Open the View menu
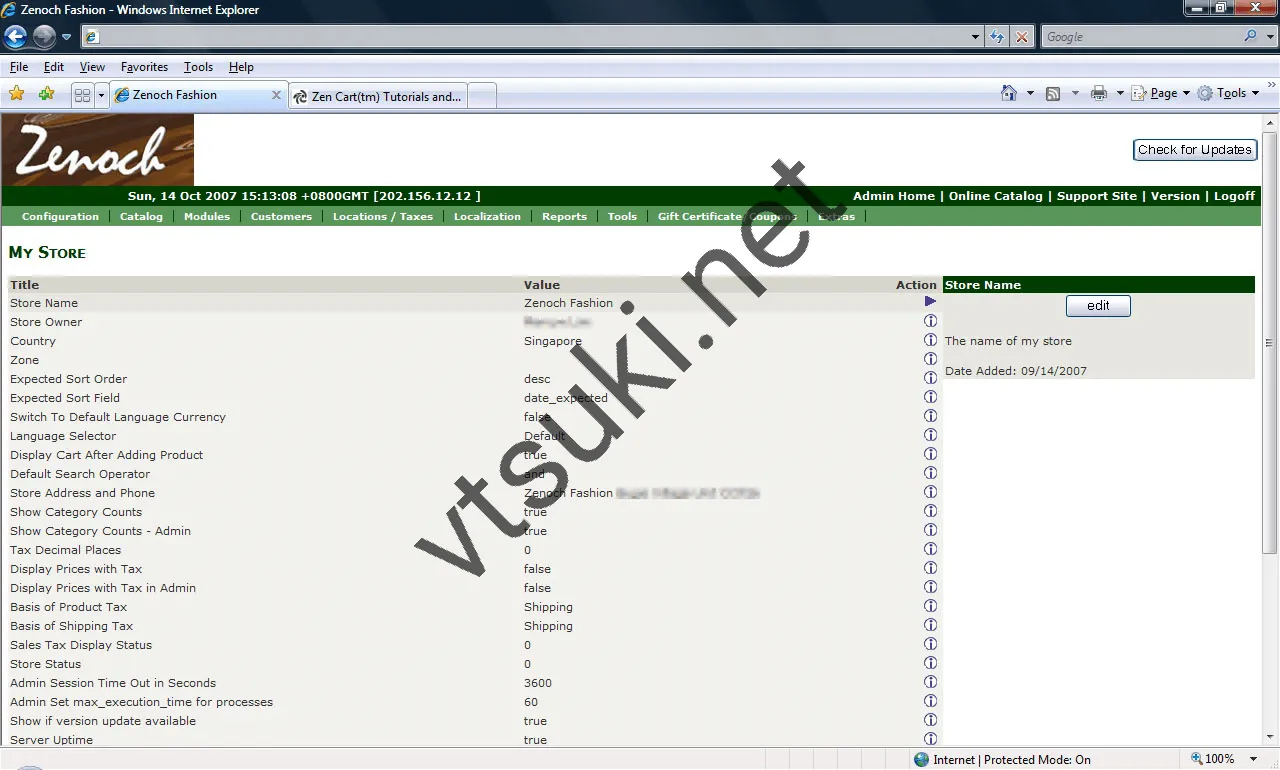1280x770 pixels. pos(92,67)
